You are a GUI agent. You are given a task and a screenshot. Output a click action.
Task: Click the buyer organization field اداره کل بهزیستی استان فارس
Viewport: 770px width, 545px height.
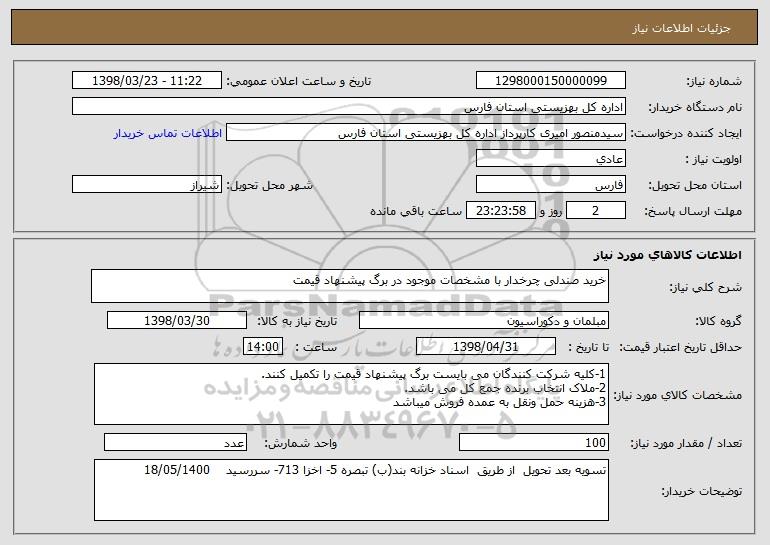[349, 107]
